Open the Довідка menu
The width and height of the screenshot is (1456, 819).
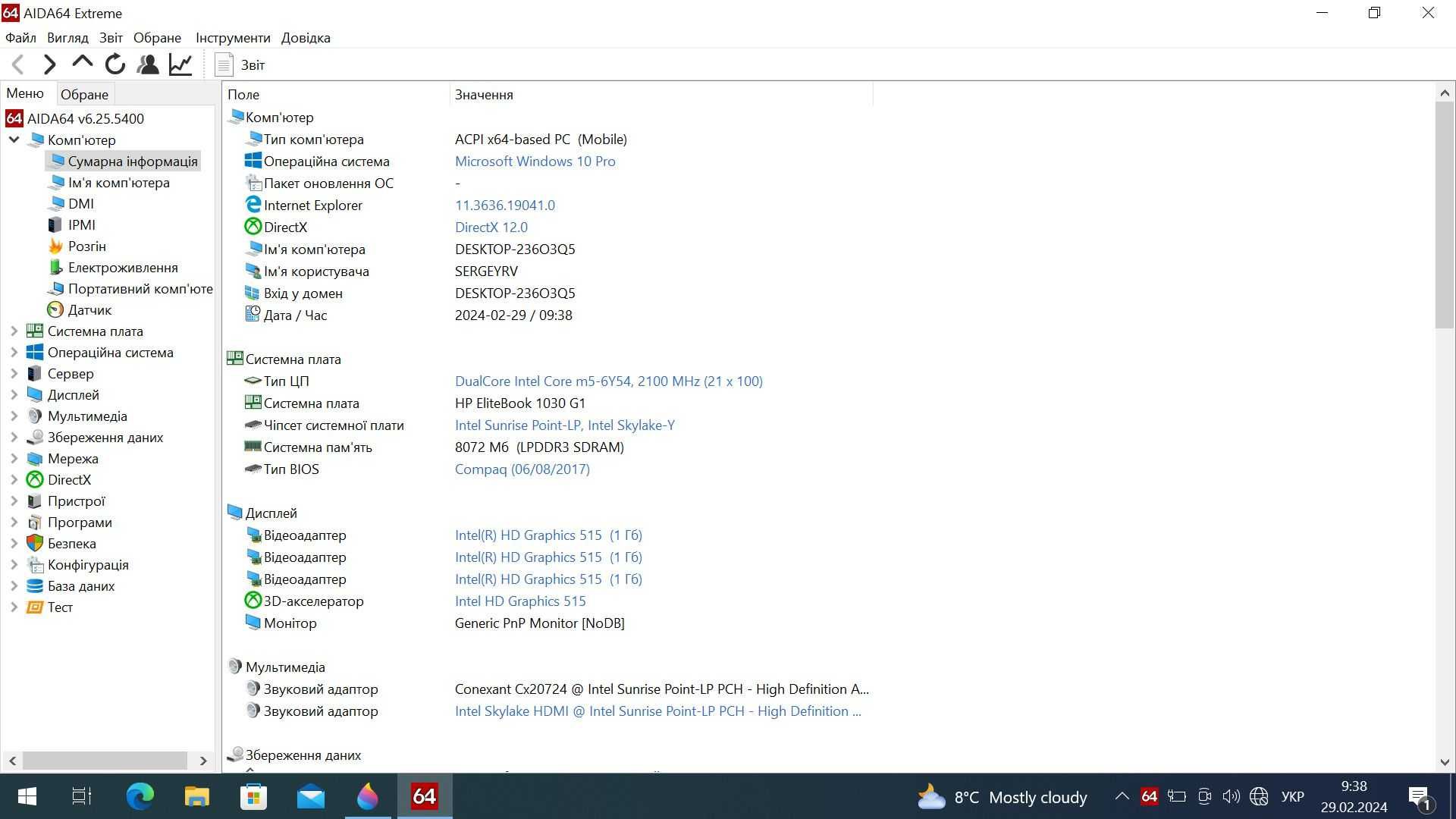click(x=306, y=37)
